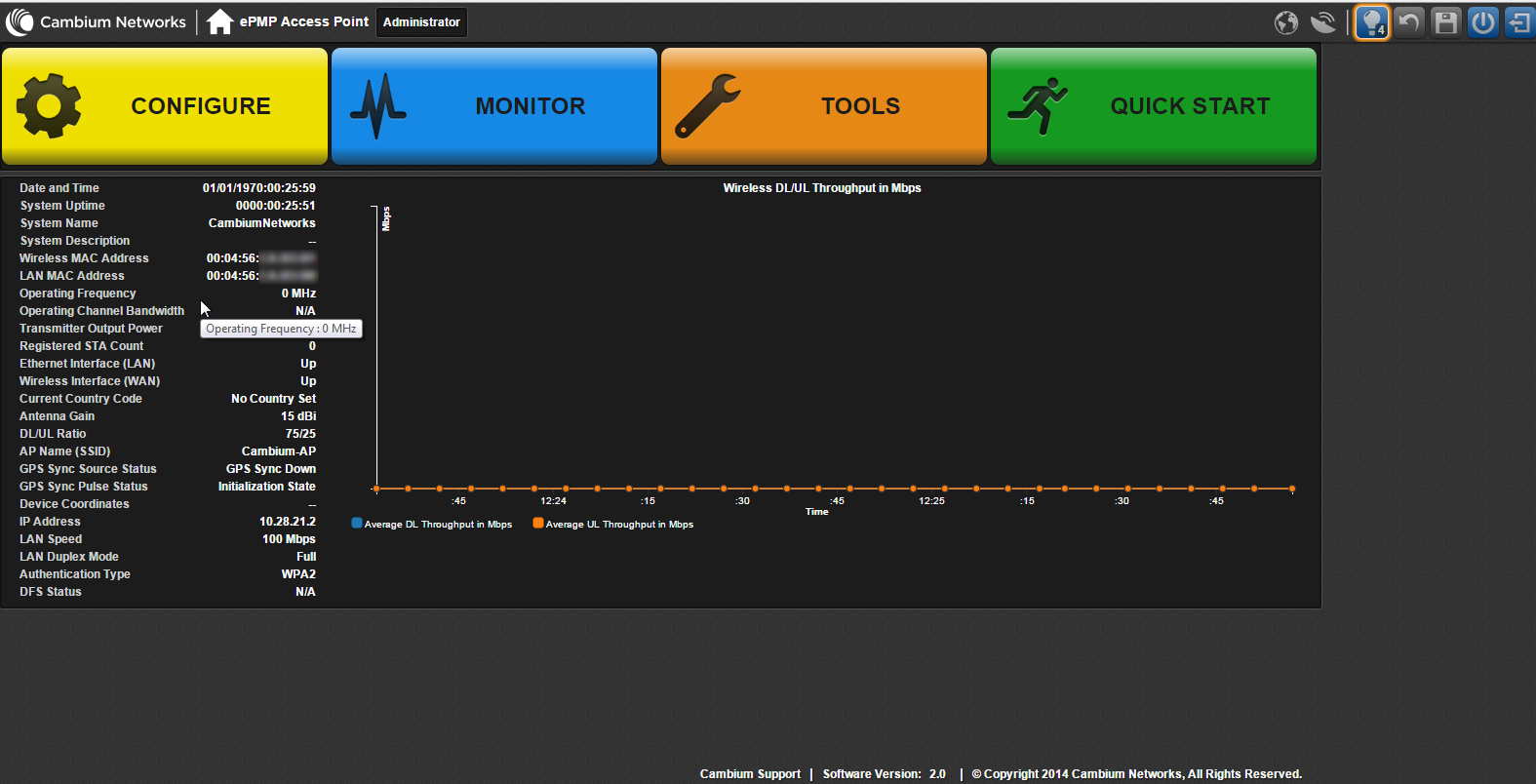This screenshot has height=784, width=1536.
Task: Open the Monitor menu tile
Action: coord(494,106)
